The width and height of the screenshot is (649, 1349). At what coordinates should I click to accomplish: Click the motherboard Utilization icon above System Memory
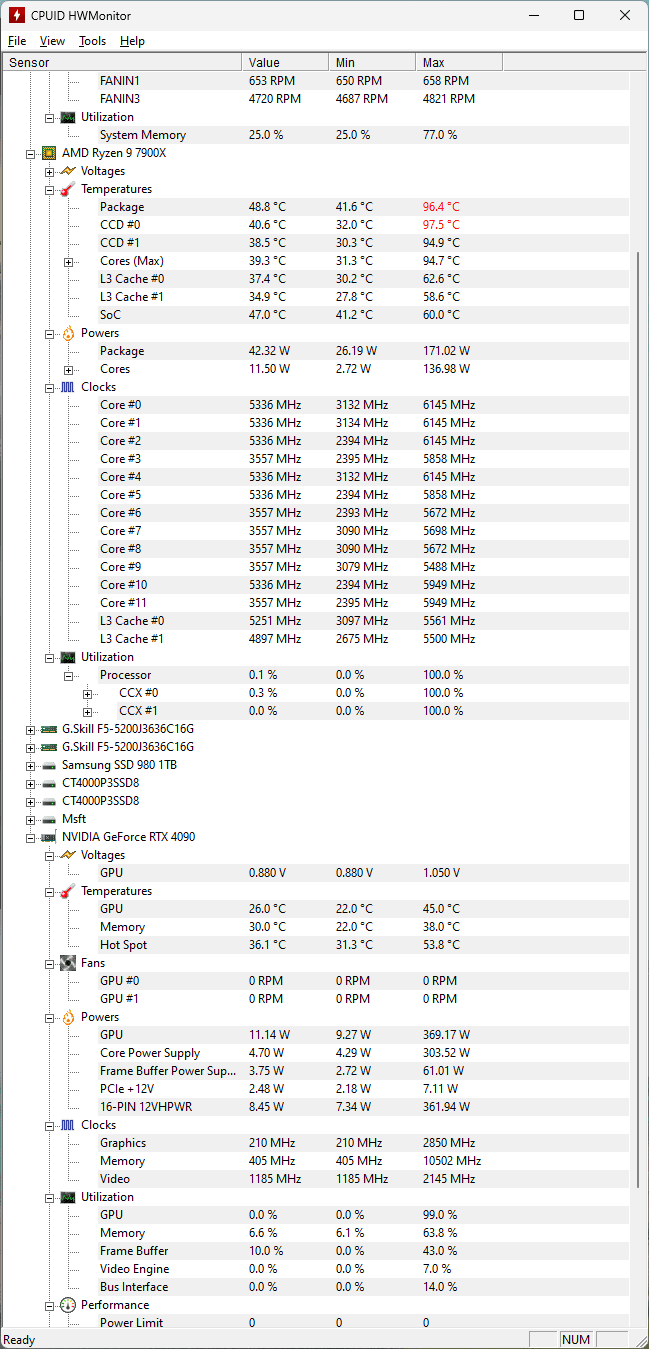point(67,117)
